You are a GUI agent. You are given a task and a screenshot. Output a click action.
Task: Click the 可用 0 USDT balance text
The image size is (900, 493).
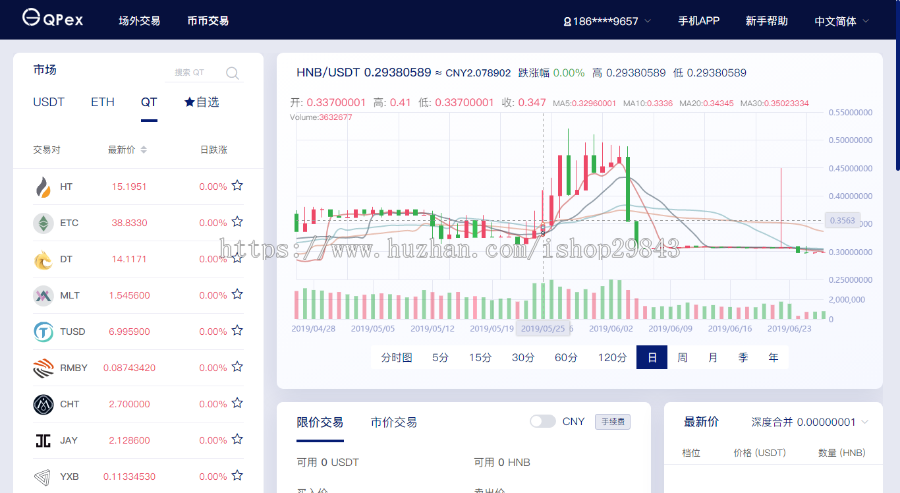[x=328, y=463]
